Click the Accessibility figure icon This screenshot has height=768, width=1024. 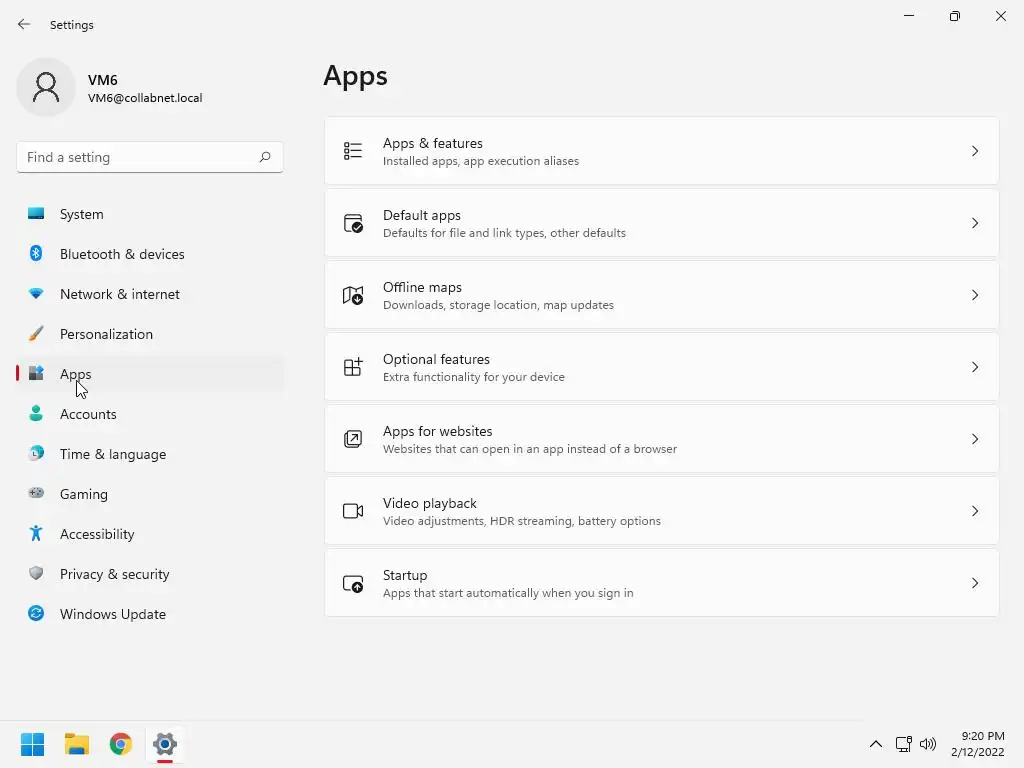pyautogui.click(x=36, y=534)
